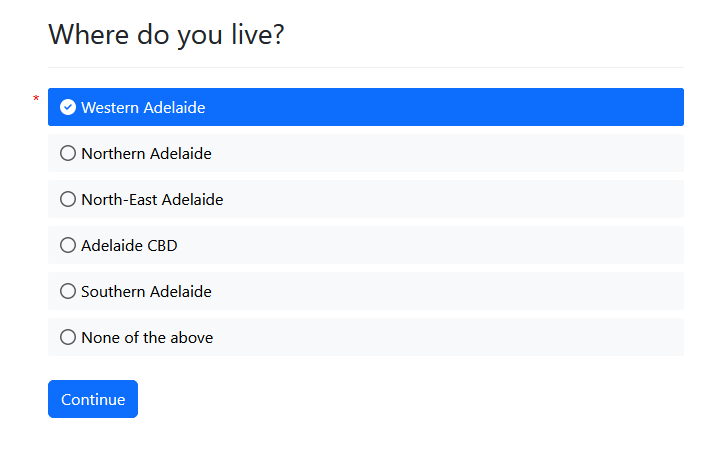726x457 pixels.
Task: Click the circle icon beside North-East Adelaide
Action: tap(68, 200)
